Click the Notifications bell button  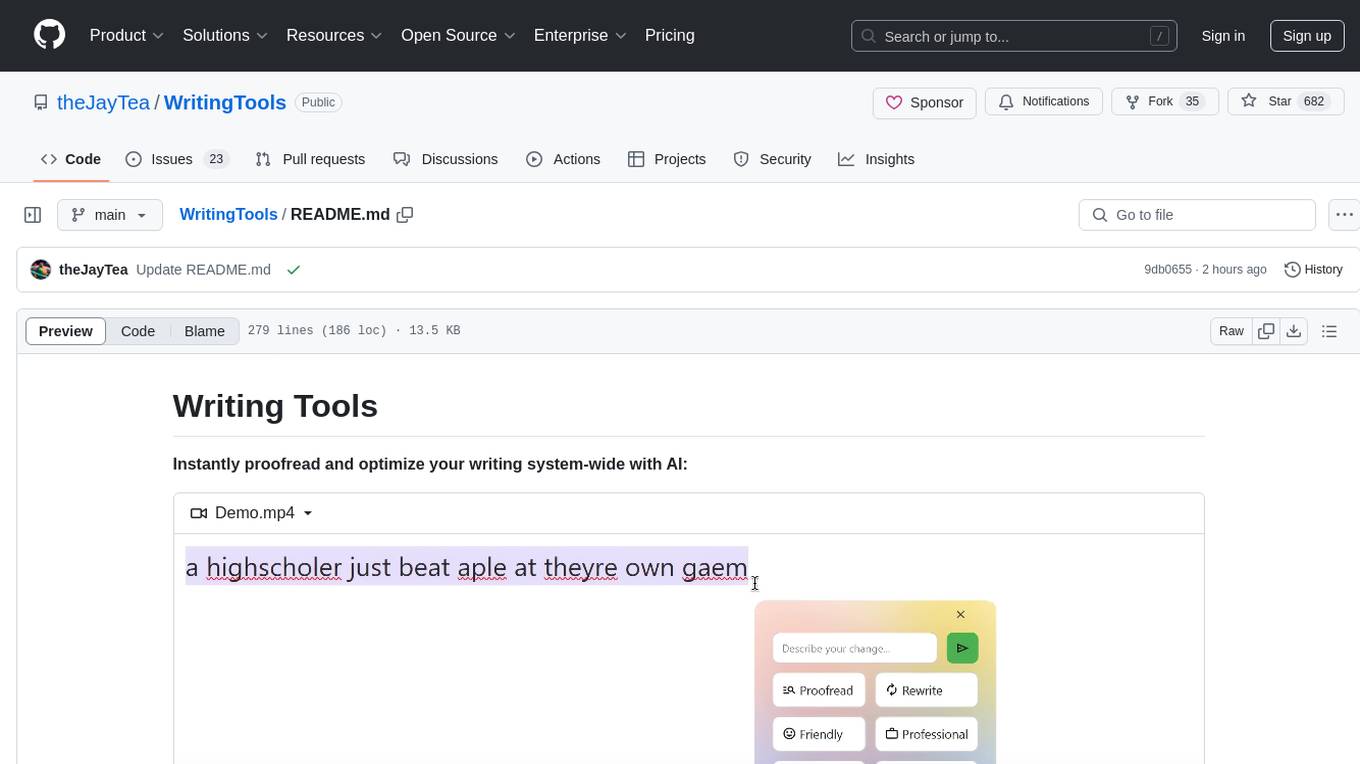pos(1044,102)
